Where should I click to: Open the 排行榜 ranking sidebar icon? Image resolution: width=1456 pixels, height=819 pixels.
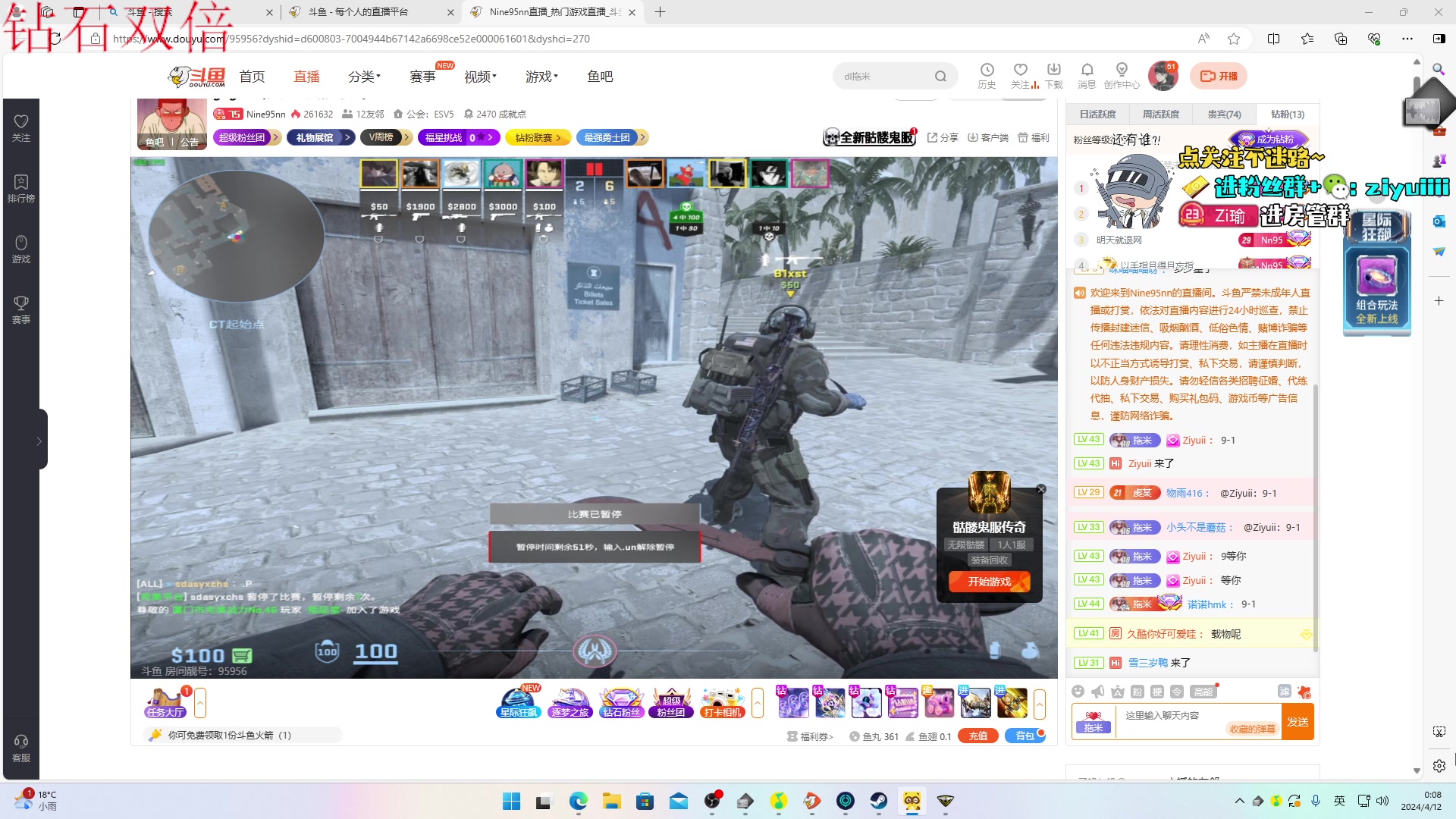tap(21, 188)
